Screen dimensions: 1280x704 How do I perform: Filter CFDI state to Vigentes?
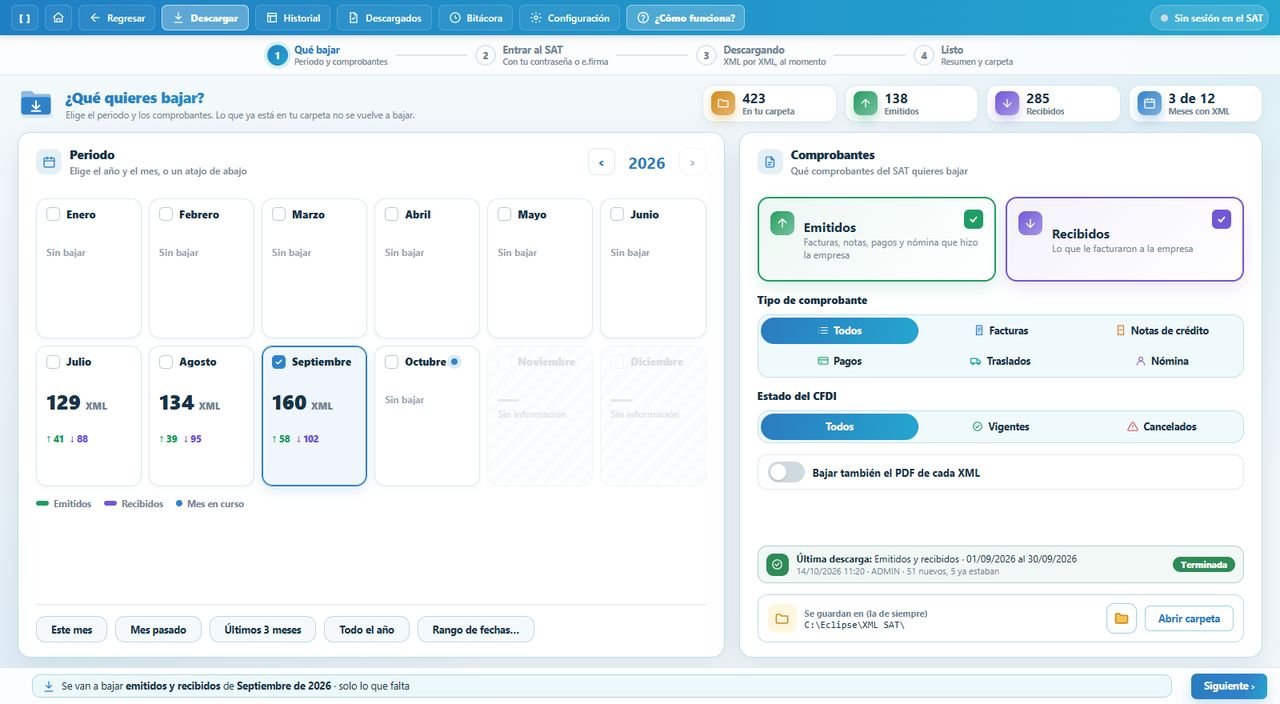pos(1001,427)
